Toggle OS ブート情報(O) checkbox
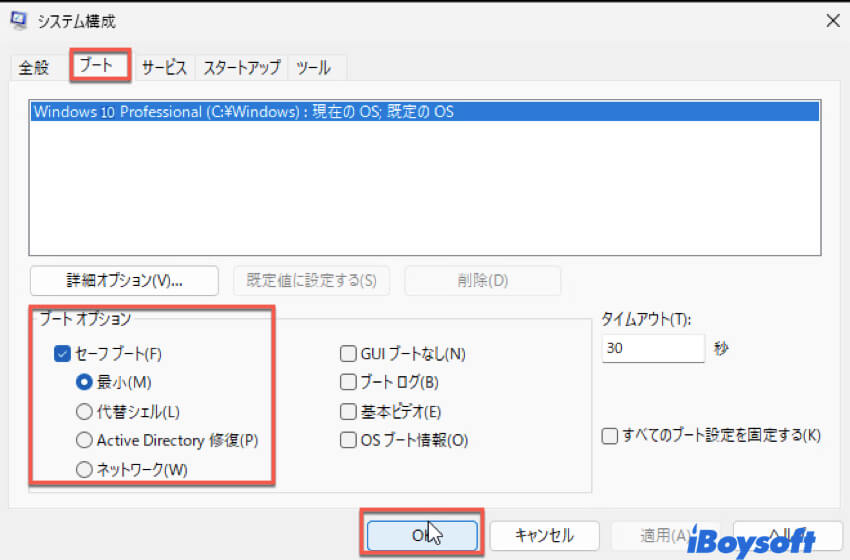 click(348, 440)
